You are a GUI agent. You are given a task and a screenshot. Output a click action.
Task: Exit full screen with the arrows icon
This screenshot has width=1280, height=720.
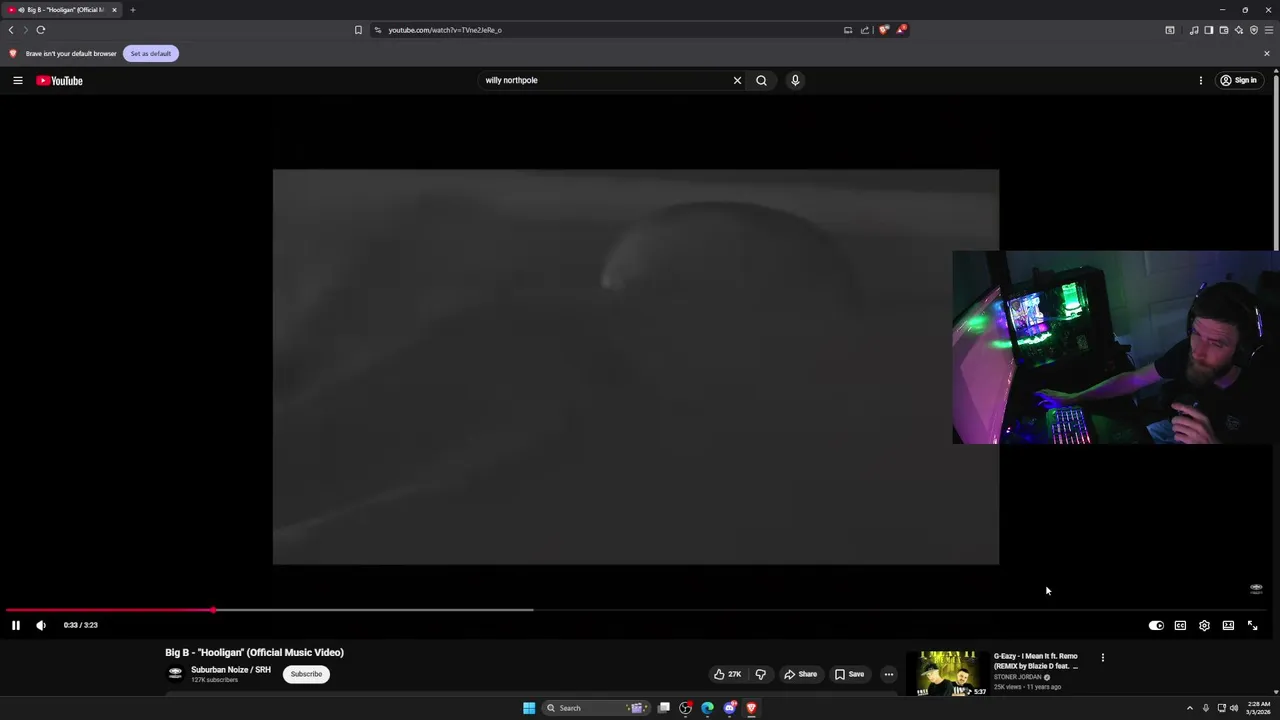pyautogui.click(x=1252, y=625)
